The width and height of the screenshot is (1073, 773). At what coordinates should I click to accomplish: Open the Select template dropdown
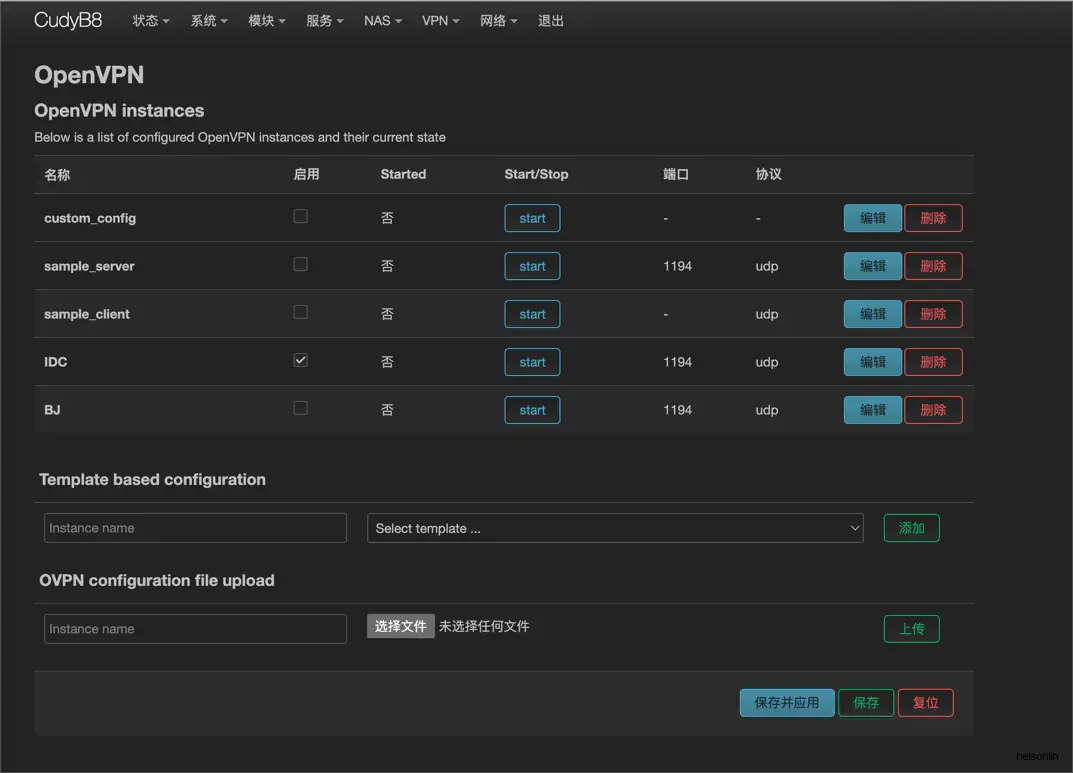pyautogui.click(x=615, y=528)
